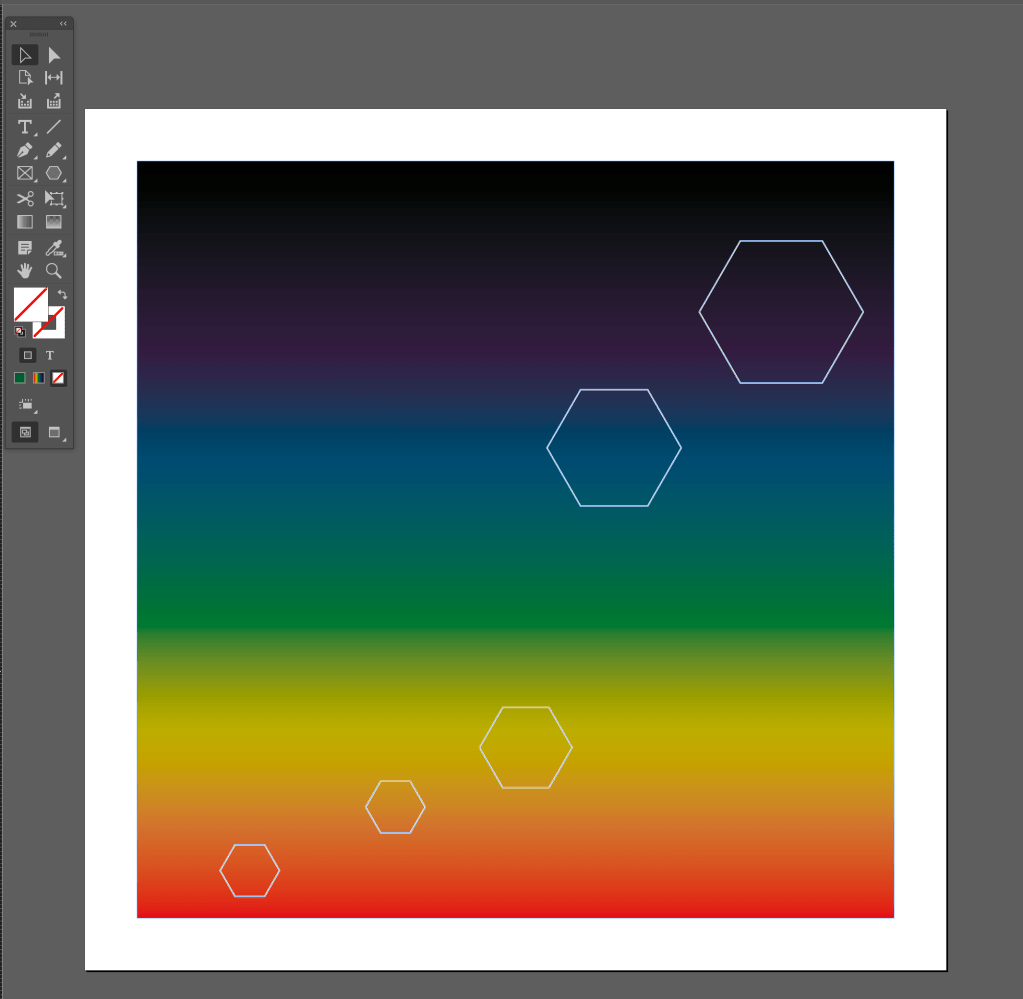Toggle formatting affects text
Viewport: 1023px width, 999px height.
coord(50,355)
